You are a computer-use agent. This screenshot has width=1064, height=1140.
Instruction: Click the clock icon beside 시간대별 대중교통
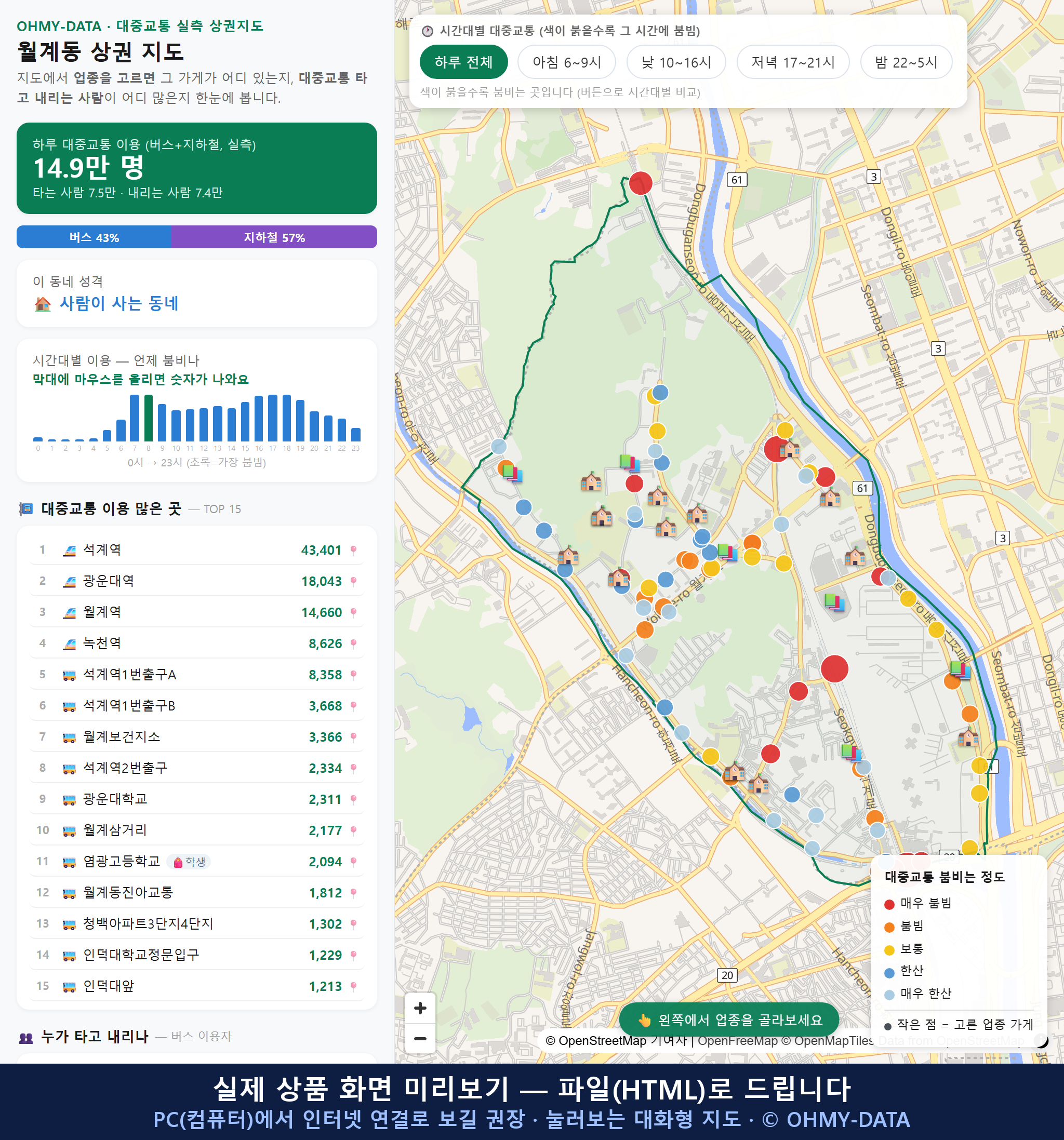[x=428, y=31]
